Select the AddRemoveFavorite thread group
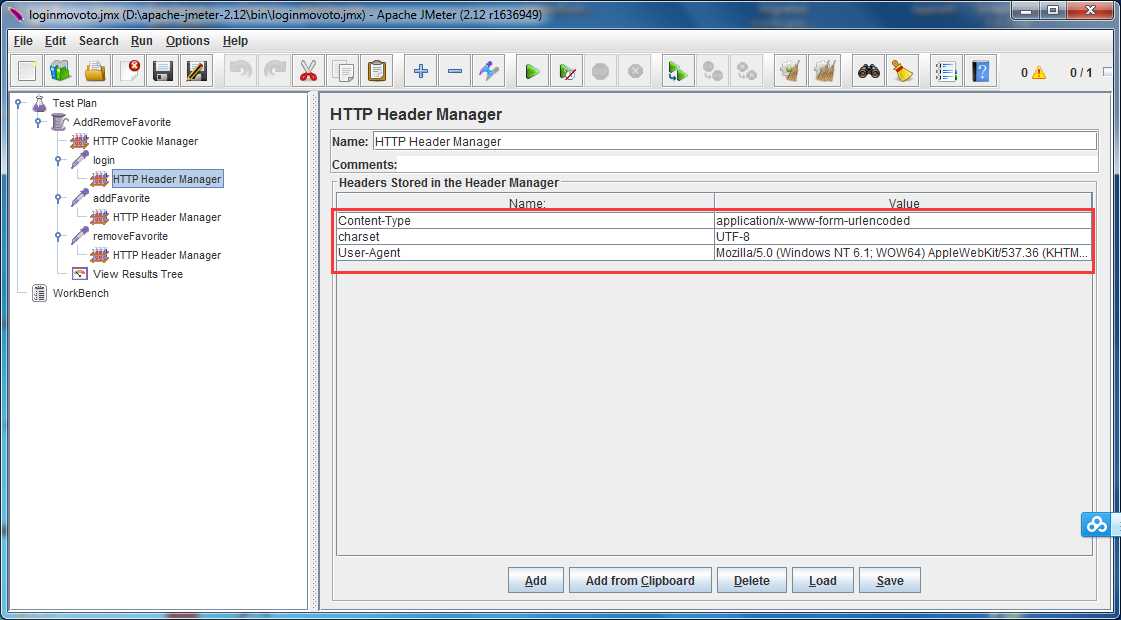This screenshot has height=620, width=1121. 122,122
